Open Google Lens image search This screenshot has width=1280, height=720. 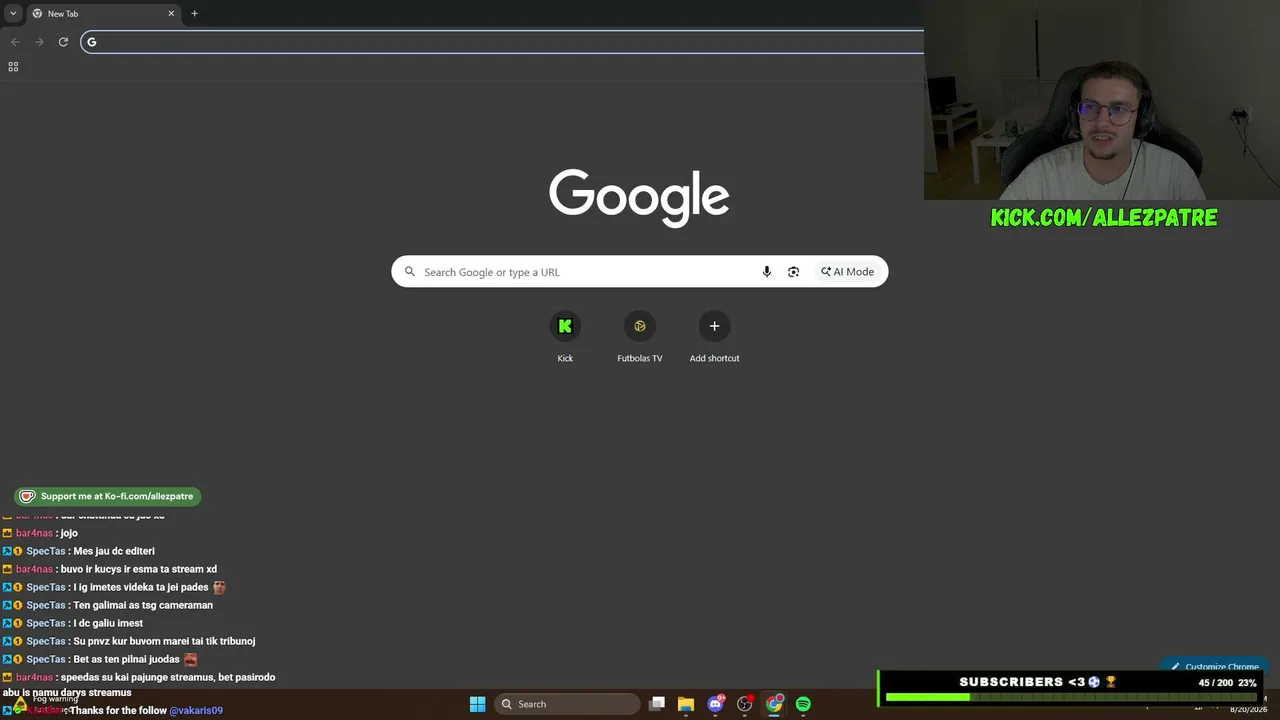[793, 272]
